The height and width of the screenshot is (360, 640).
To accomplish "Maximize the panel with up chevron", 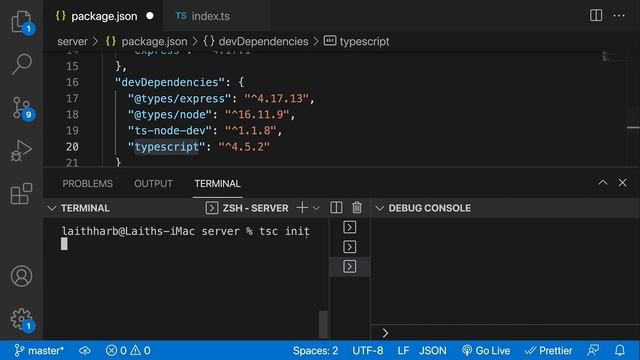I will 602,183.
